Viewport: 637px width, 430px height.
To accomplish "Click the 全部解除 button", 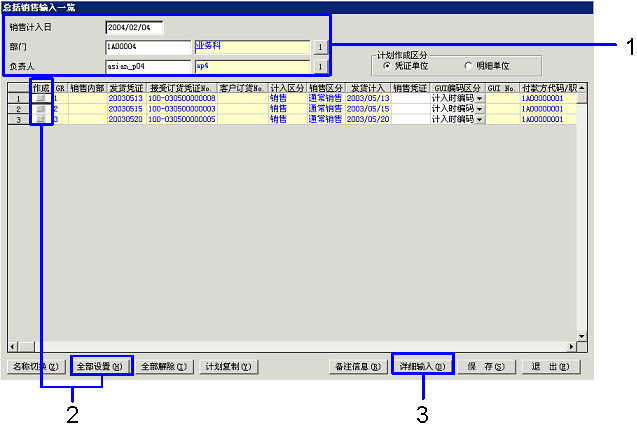I will (x=164, y=367).
